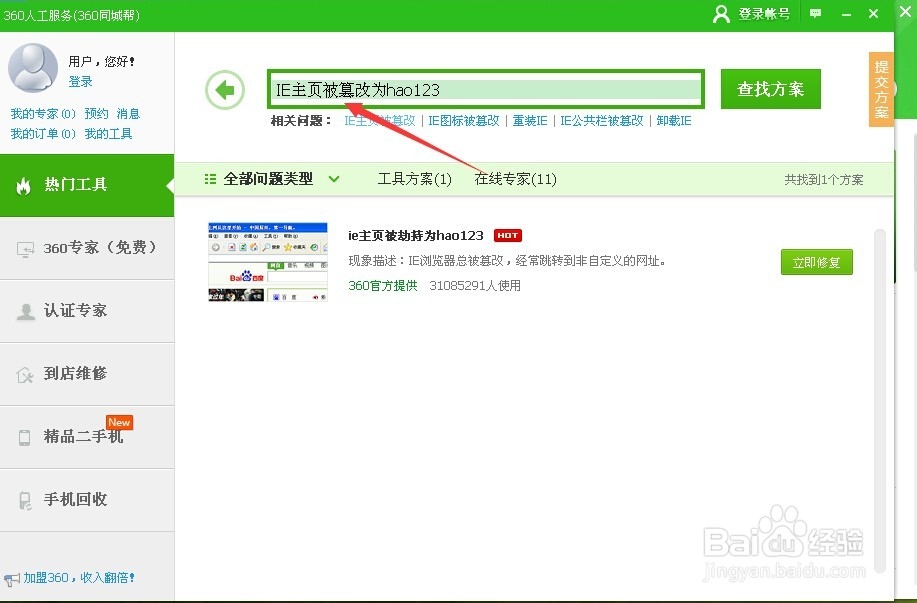
Task: Open the 消息 link
Action: point(128,113)
